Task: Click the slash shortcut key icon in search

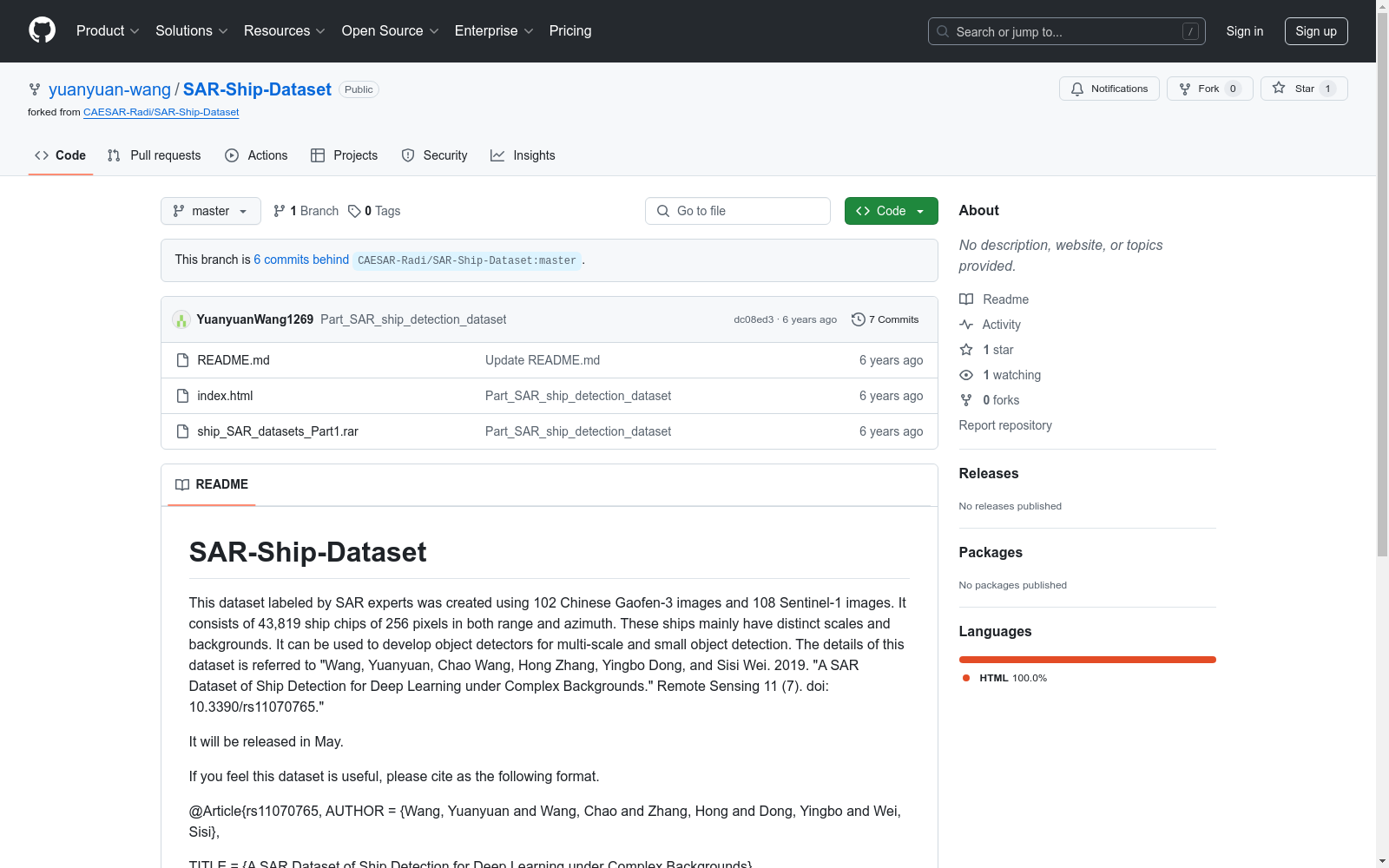Action: pyautogui.click(x=1190, y=31)
